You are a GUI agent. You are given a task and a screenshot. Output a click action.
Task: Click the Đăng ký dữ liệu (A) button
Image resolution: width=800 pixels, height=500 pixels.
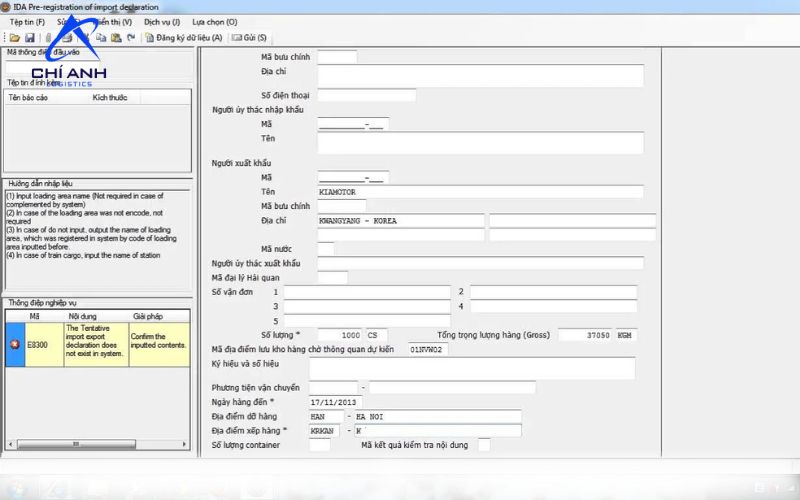[x=184, y=38]
